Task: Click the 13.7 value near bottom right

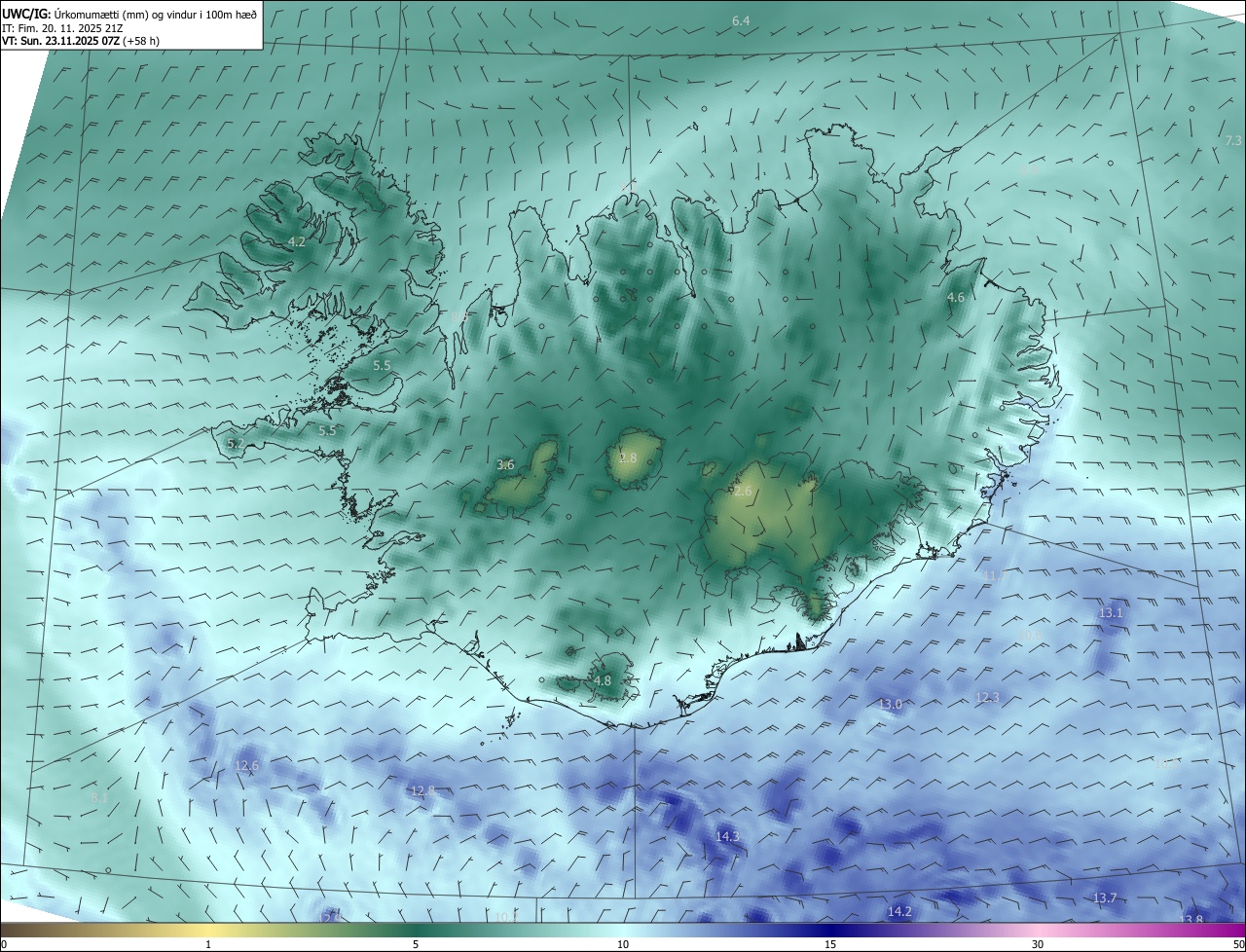Action: (1105, 897)
